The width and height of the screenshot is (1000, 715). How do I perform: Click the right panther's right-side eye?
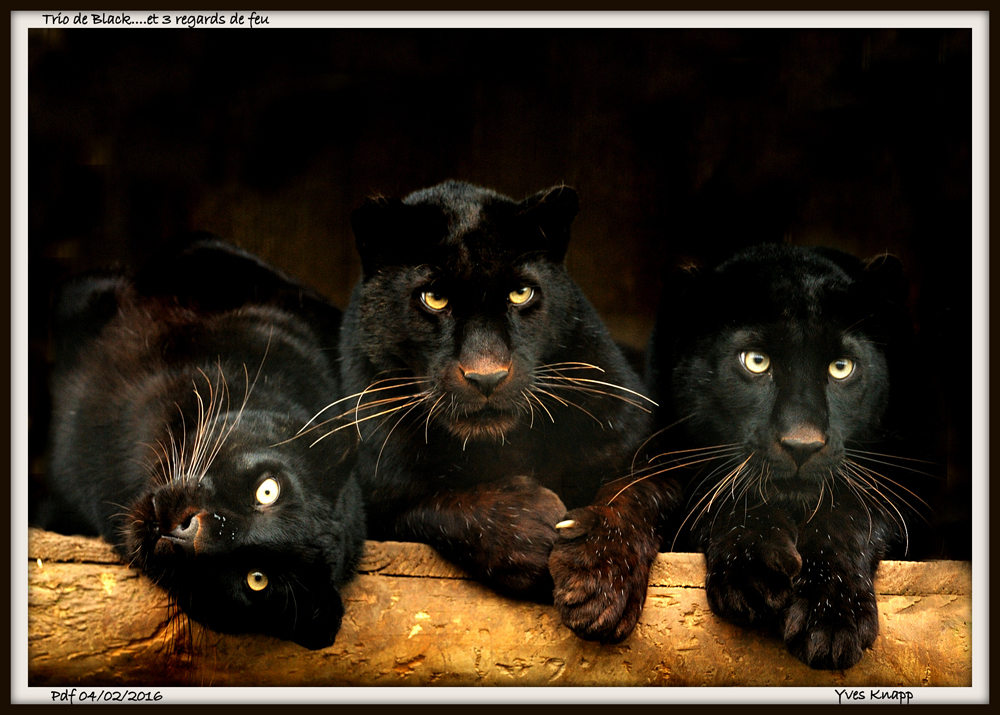point(841,368)
